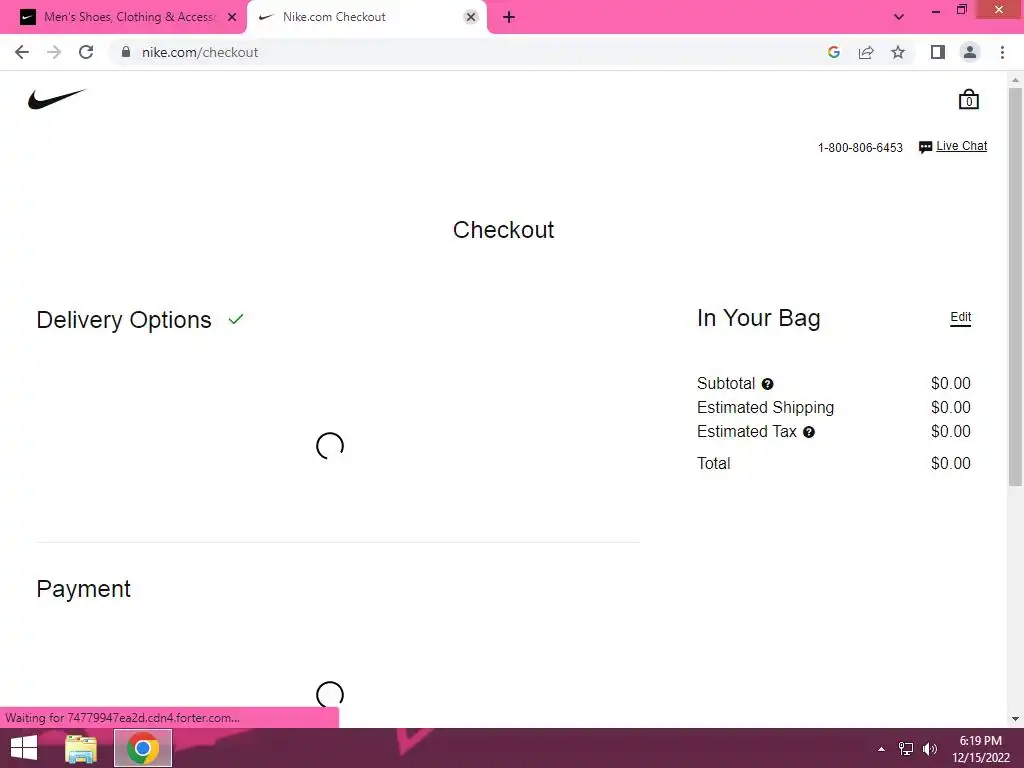The width and height of the screenshot is (1024, 768).
Task: Close the Men's Shoes tab
Action: (232, 17)
